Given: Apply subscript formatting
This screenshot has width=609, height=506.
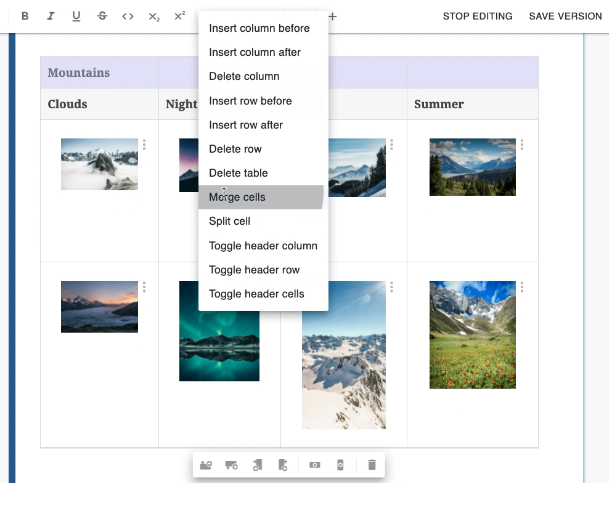Looking at the screenshot, I should click(154, 16).
